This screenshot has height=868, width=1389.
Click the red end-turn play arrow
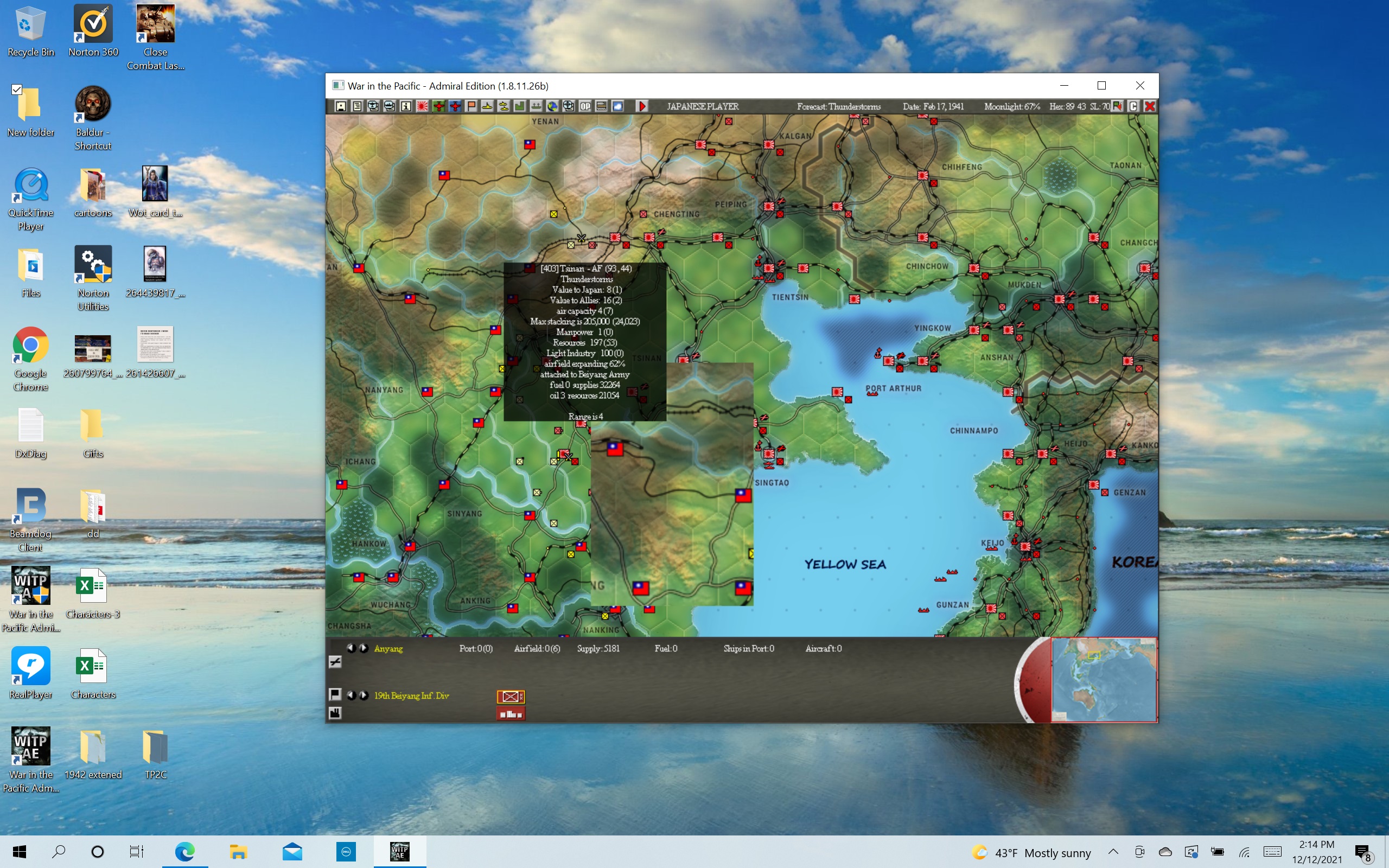[643, 106]
